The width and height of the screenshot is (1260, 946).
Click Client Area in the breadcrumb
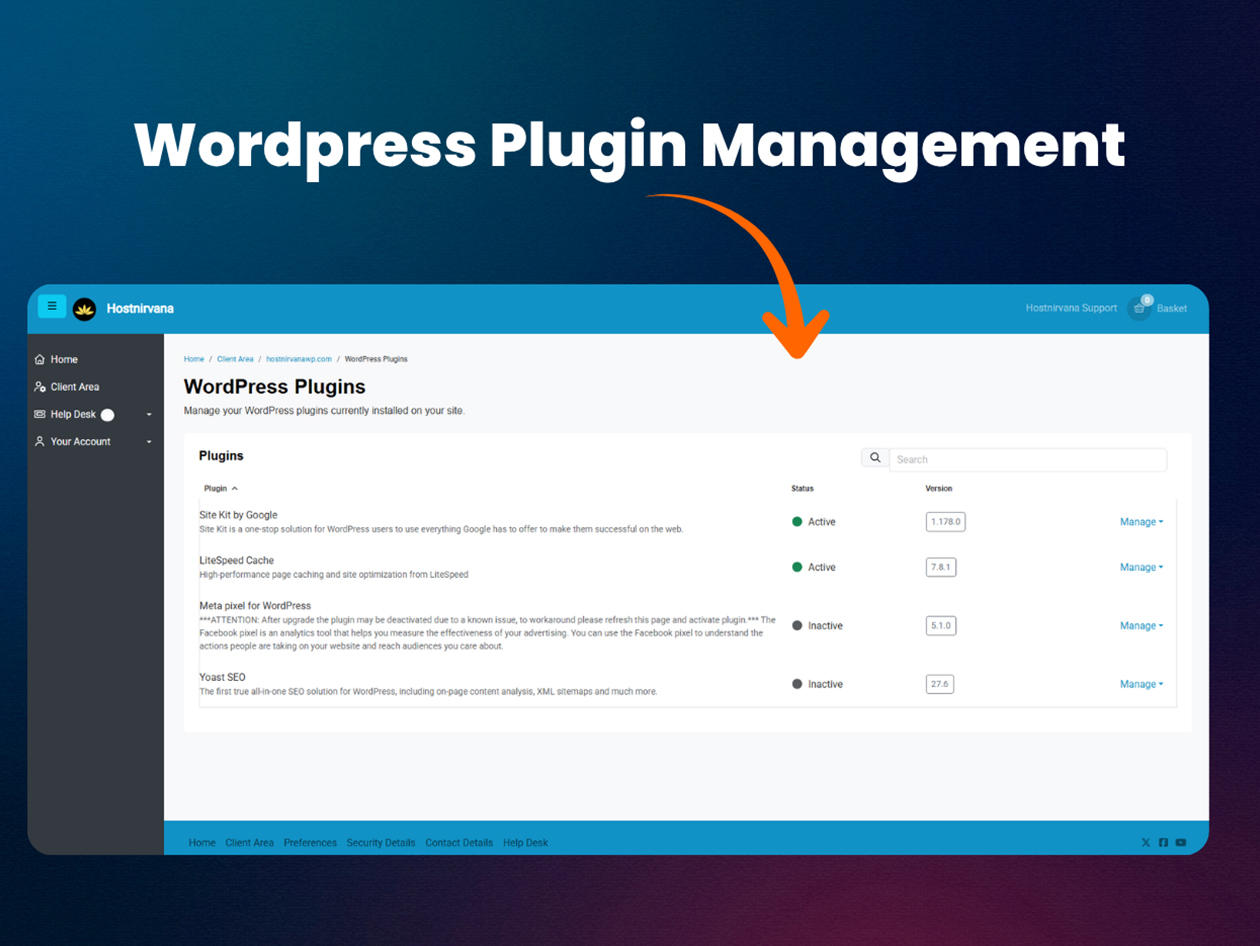[235, 359]
